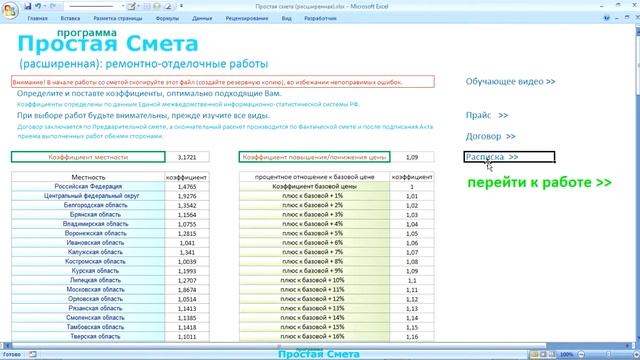640x360 pixels.
Task: Switch to Page Layout view in status bar
Action: [543, 354]
